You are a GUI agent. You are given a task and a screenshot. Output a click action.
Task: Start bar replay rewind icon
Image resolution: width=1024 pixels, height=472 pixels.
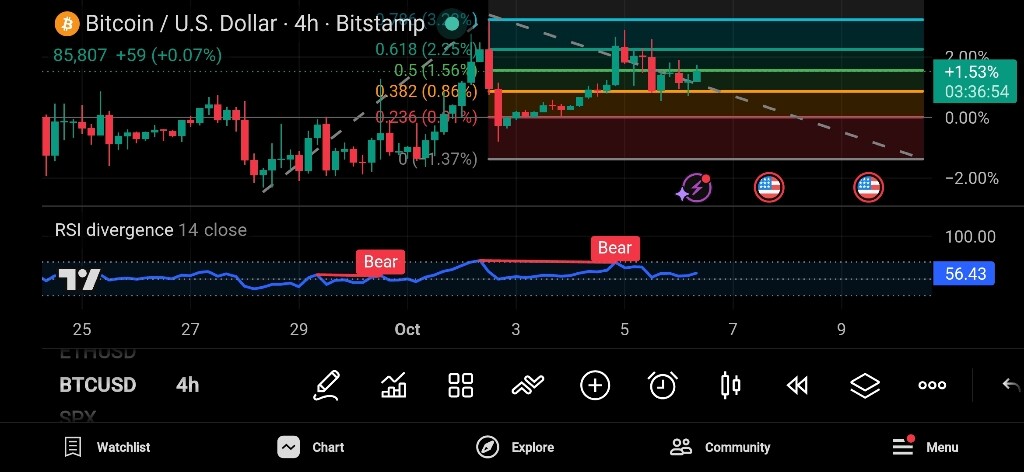click(797, 386)
